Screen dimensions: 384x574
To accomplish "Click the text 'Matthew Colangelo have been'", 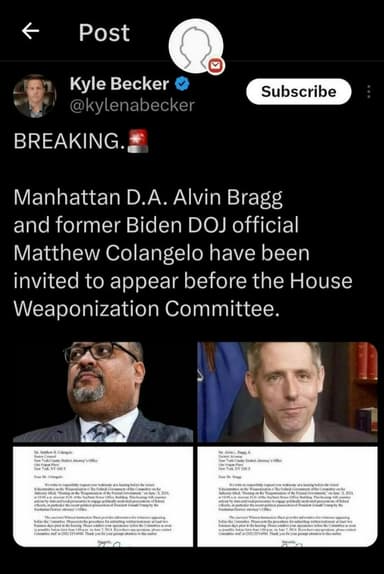I will tap(161, 253).
